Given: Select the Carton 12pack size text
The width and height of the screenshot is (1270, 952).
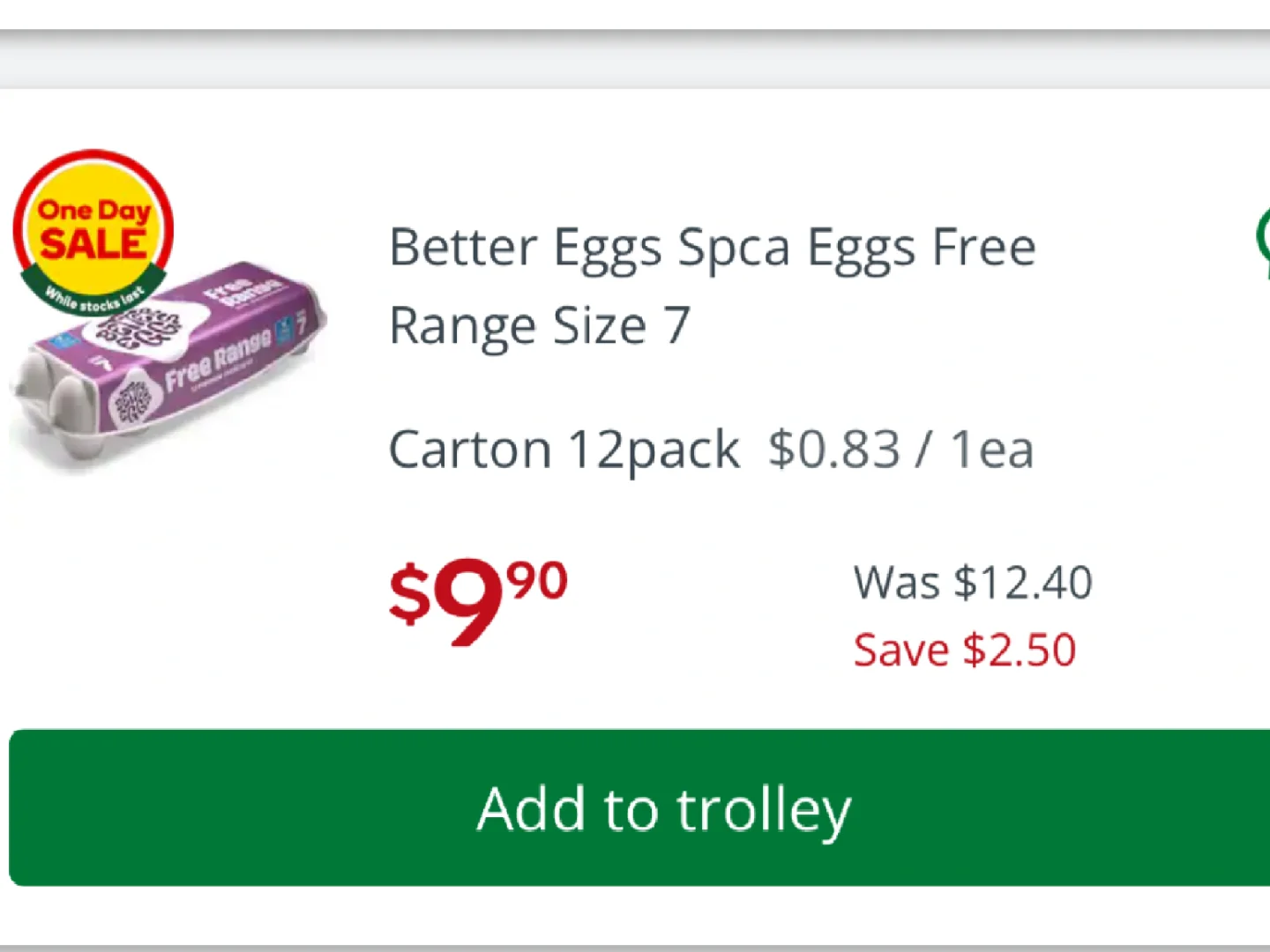Looking at the screenshot, I should click(x=564, y=450).
